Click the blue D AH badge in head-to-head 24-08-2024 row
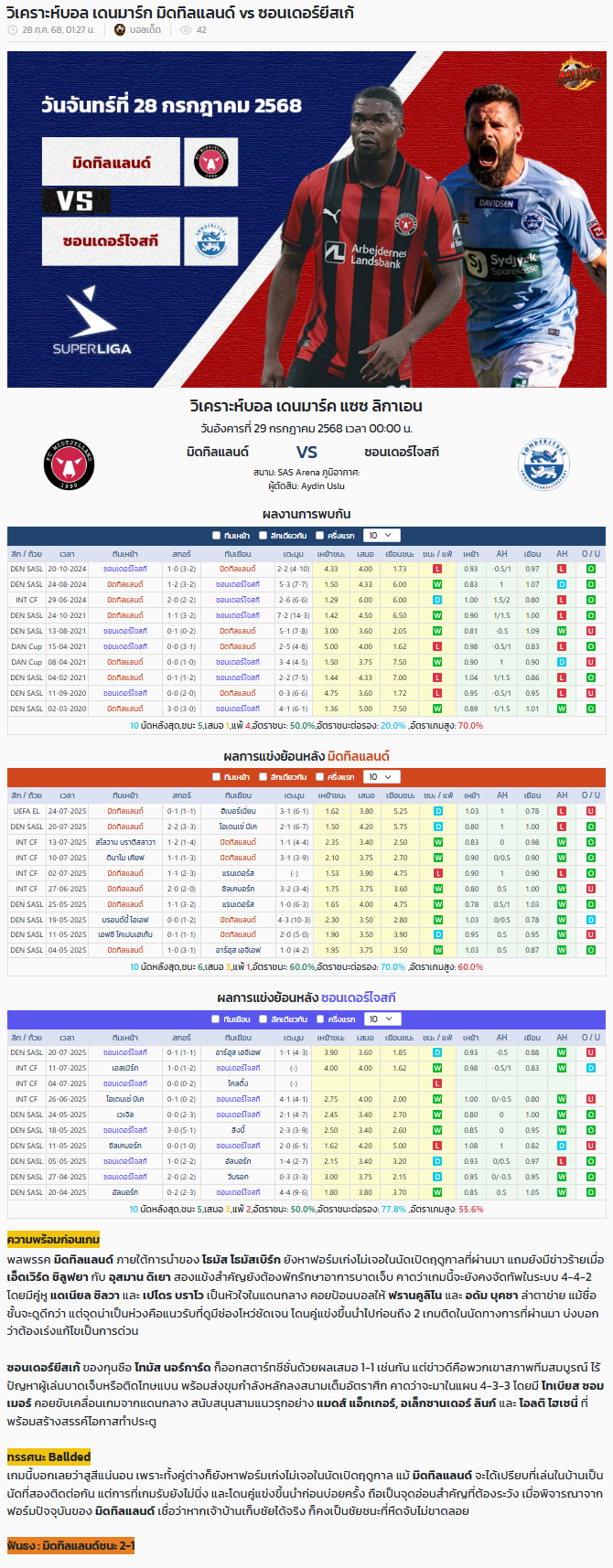The width and height of the screenshot is (613, 1568). [x=562, y=584]
